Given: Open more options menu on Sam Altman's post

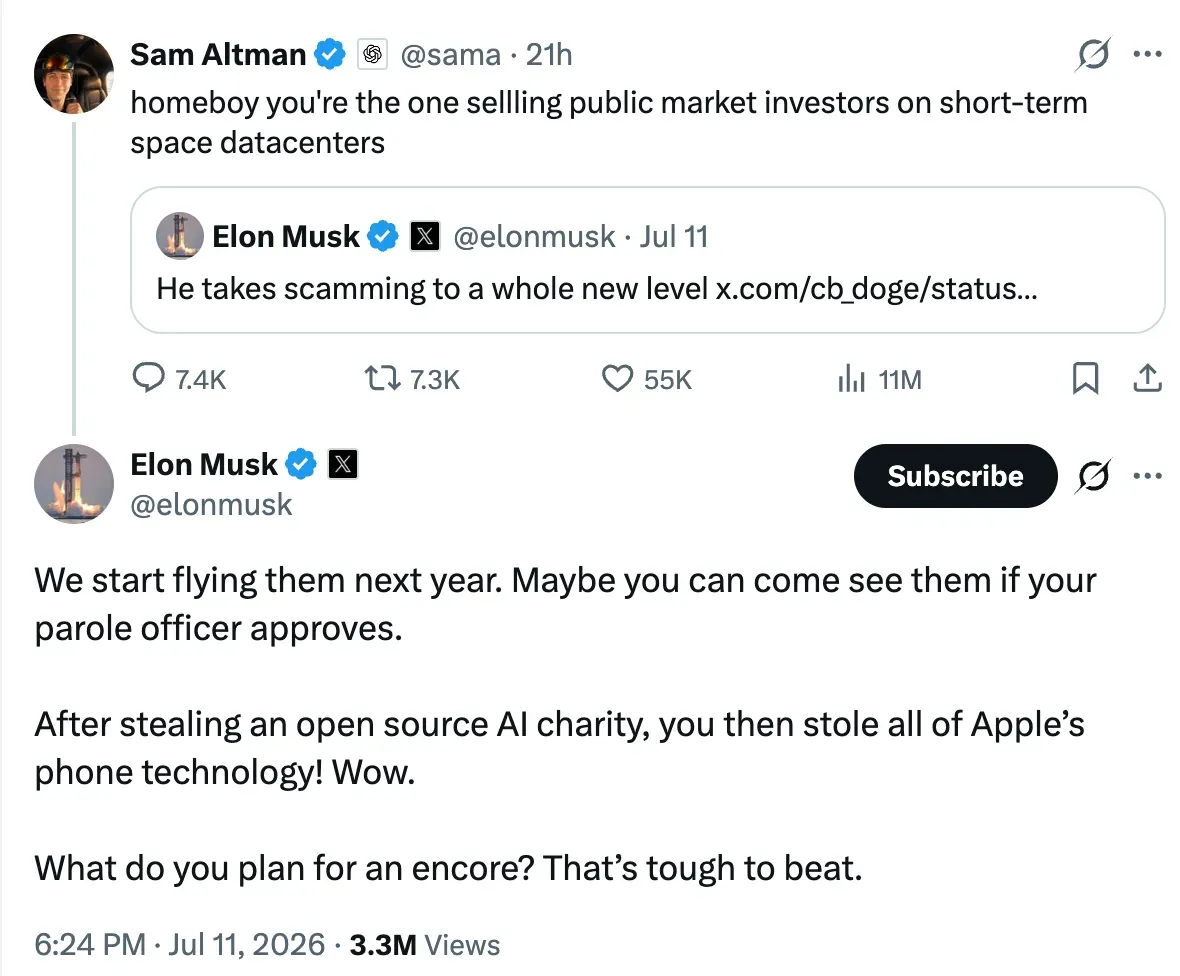Looking at the screenshot, I should pos(1147,53).
